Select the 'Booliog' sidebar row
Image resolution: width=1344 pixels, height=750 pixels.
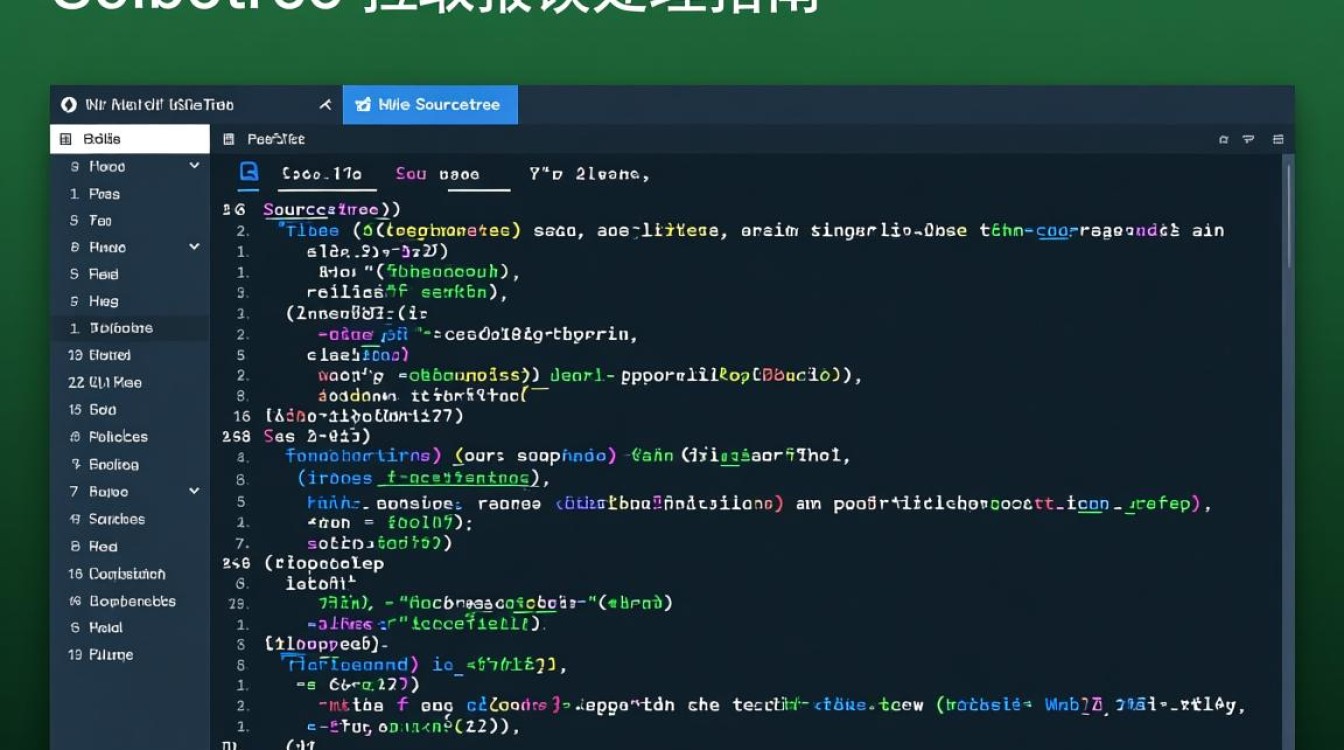[130, 465]
